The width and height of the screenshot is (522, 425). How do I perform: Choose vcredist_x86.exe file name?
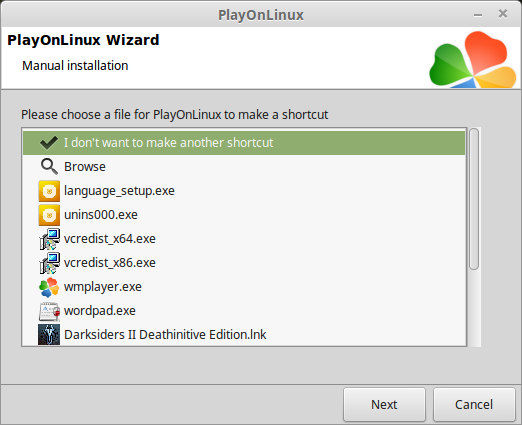point(110,263)
